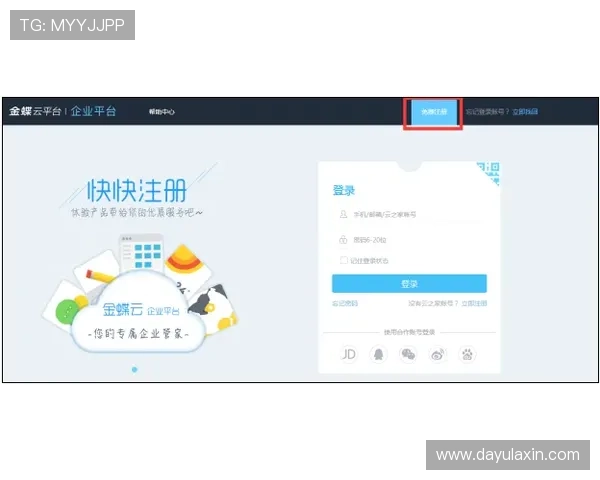Click the wide blue 登录 button

409,284
